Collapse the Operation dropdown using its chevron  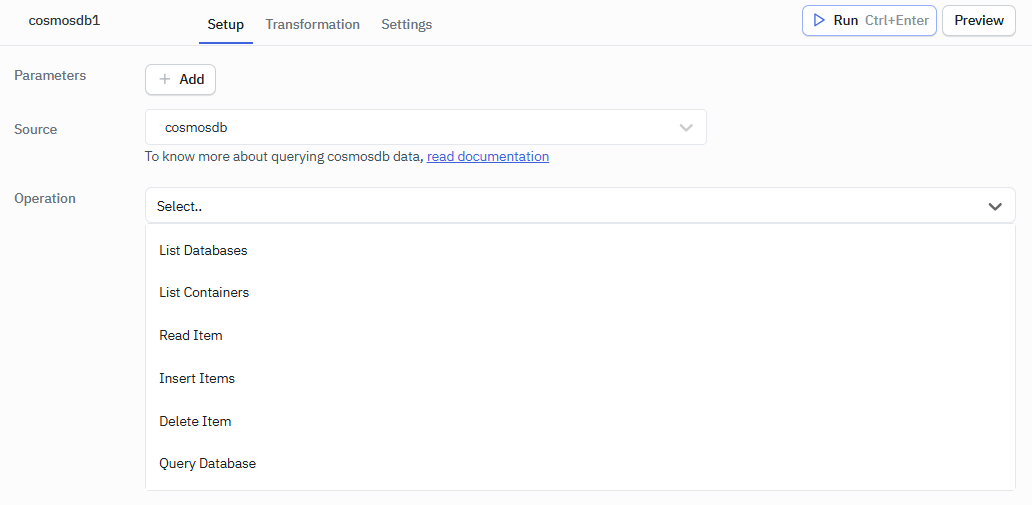(995, 206)
